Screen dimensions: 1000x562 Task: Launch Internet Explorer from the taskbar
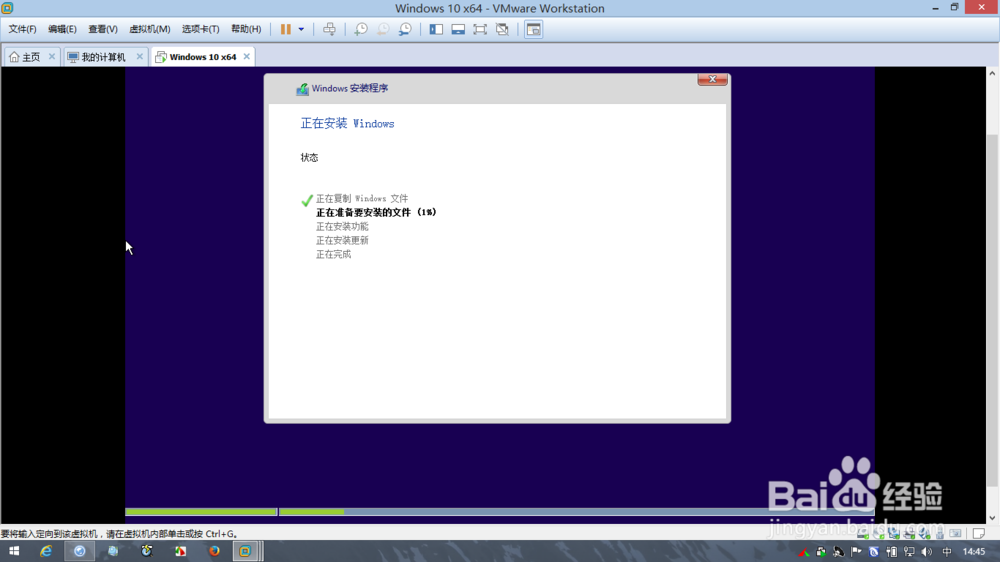click(x=46, y=551)
